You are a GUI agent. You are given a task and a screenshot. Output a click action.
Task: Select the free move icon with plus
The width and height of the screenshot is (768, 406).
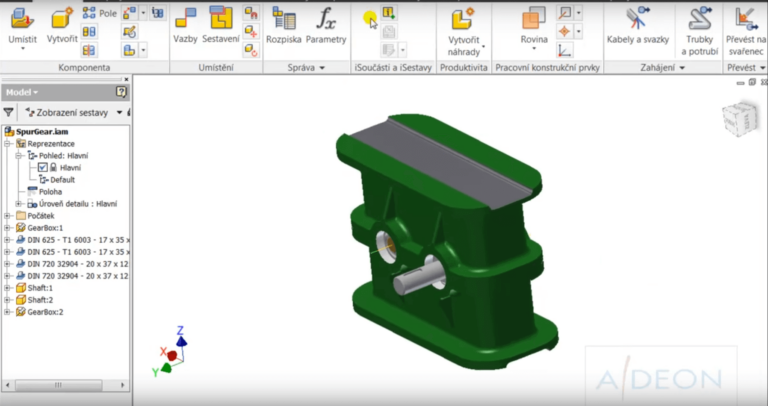251,32
